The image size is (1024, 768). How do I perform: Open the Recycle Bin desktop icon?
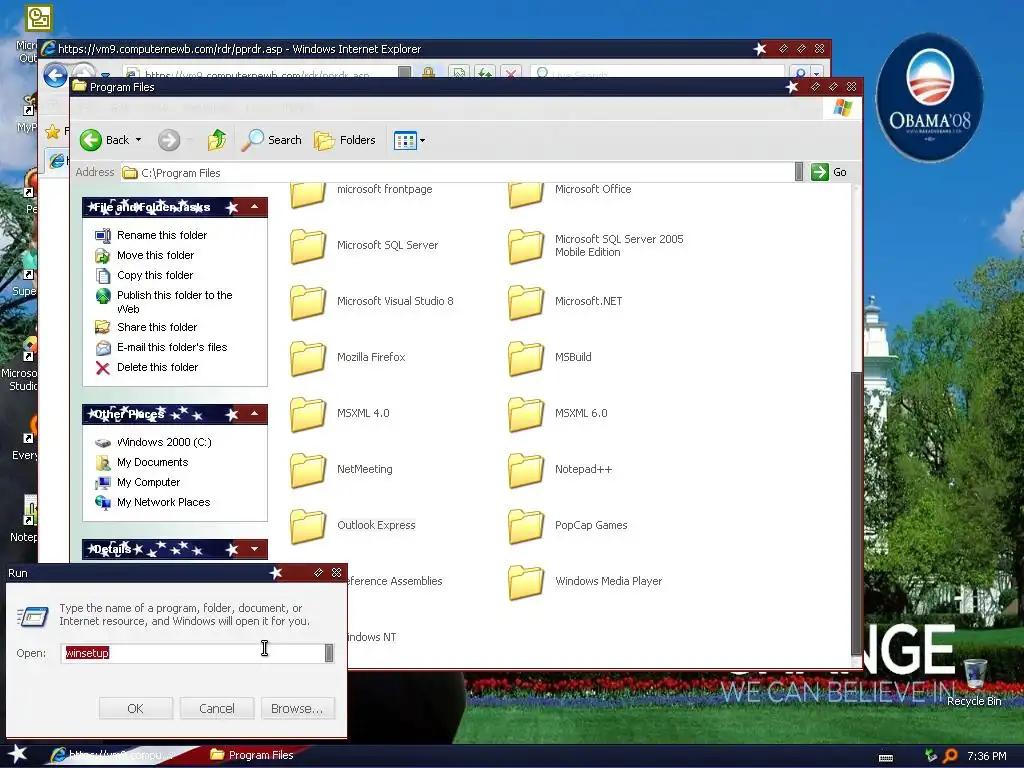974,682
